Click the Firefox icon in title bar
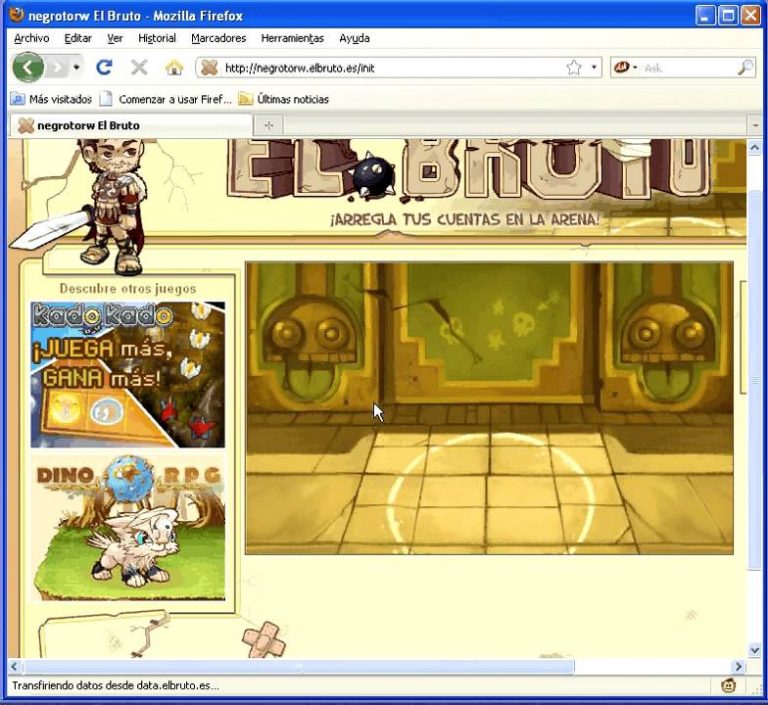 tap(17, 15)
